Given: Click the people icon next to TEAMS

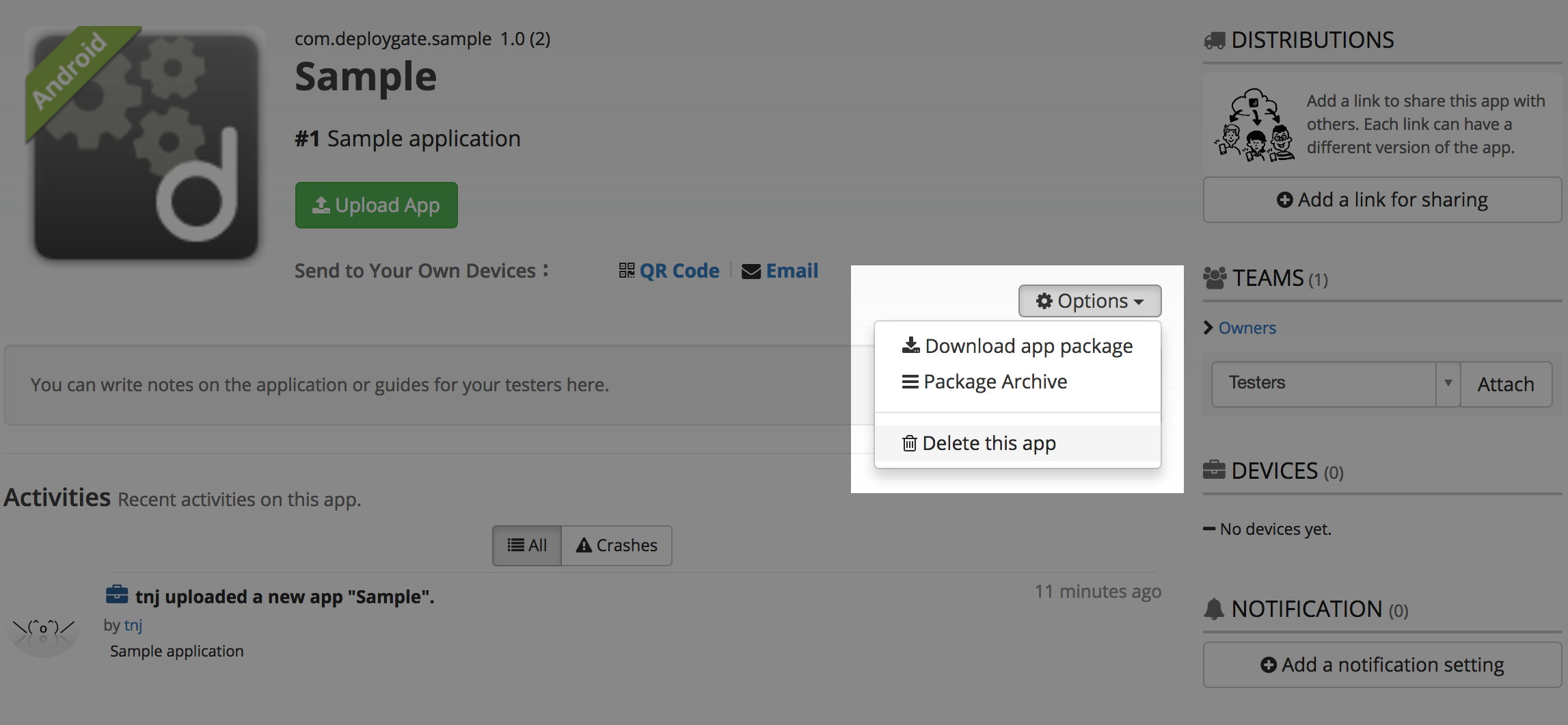Looking at the screenshot, I should 1215,278.
